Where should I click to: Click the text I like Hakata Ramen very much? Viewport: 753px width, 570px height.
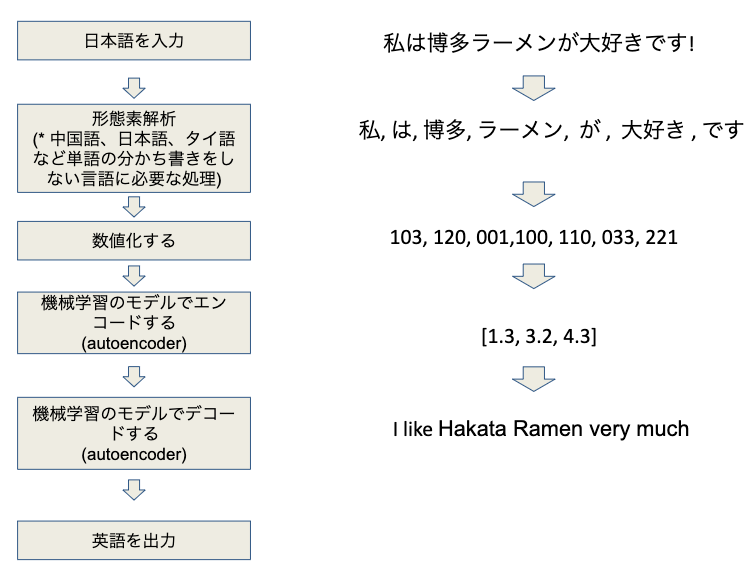pos(540,430)
